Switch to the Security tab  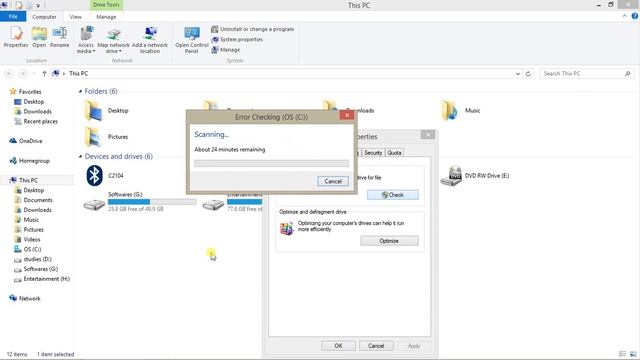[373, 153]
